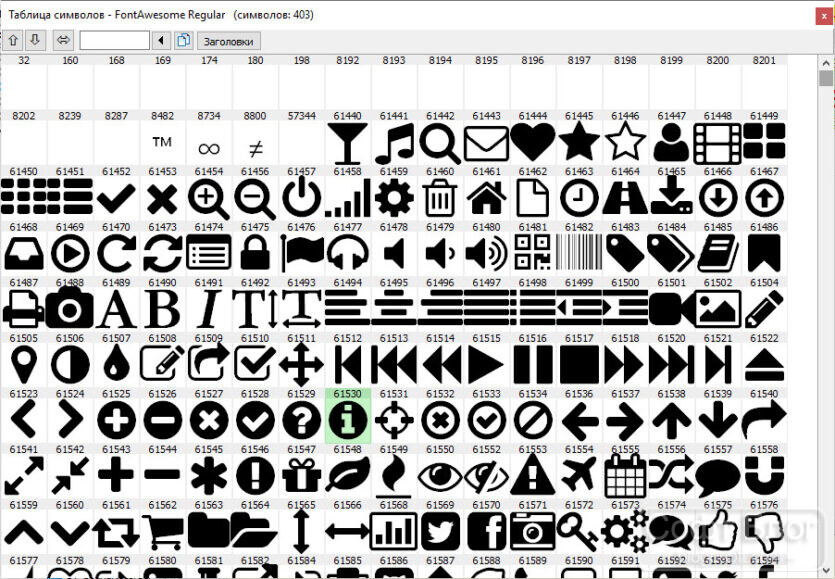Select the gift box glyph 61547
The width and height of the screenshot is (835, 579).
click(x=301, y=476)
